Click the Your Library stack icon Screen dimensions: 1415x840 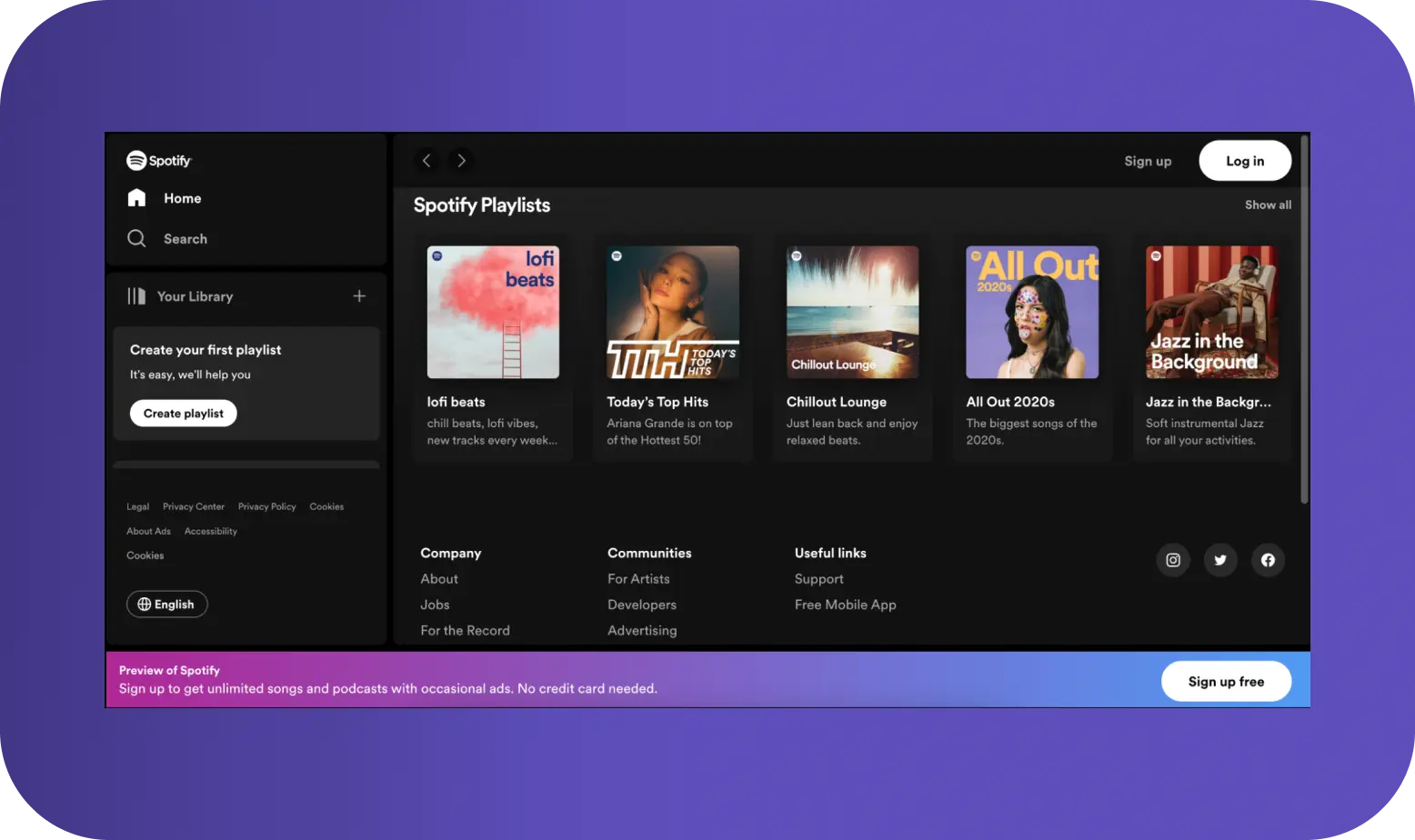136,296
